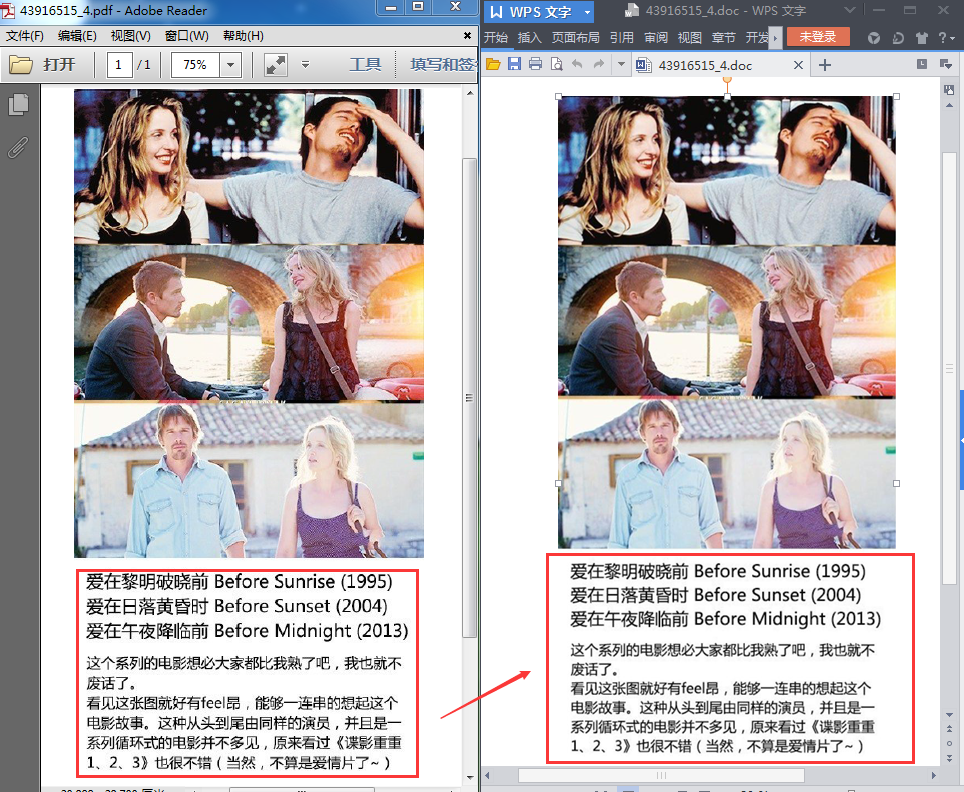The image size is (964, 792).
Task: Open the WPS 文字 application menu button
Action: coord(539,12)
